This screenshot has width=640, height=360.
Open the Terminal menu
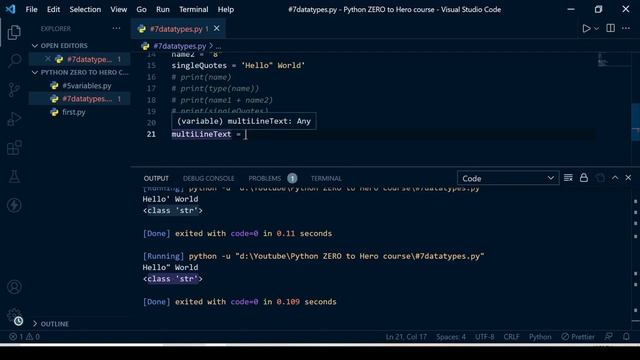(x=193, y=9)
